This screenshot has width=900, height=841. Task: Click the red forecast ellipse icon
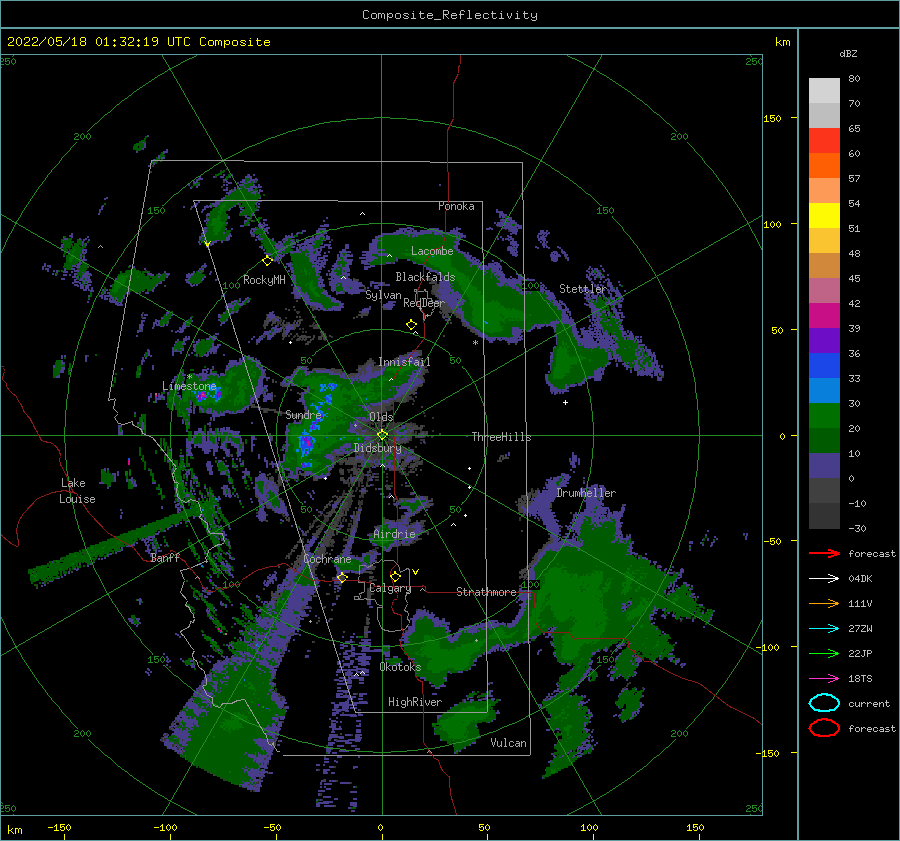point(824,728)
